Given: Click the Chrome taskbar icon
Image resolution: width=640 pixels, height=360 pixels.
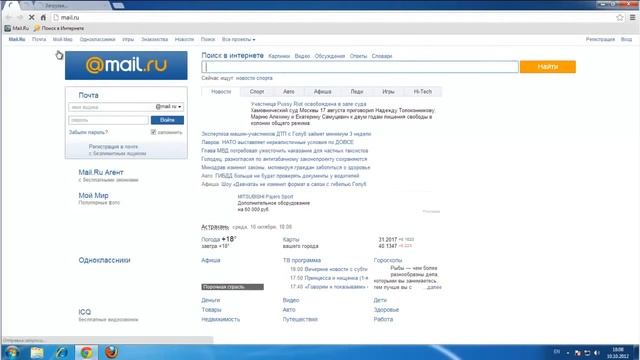Looking at the screenshot, I should click(x=86, y=352).
